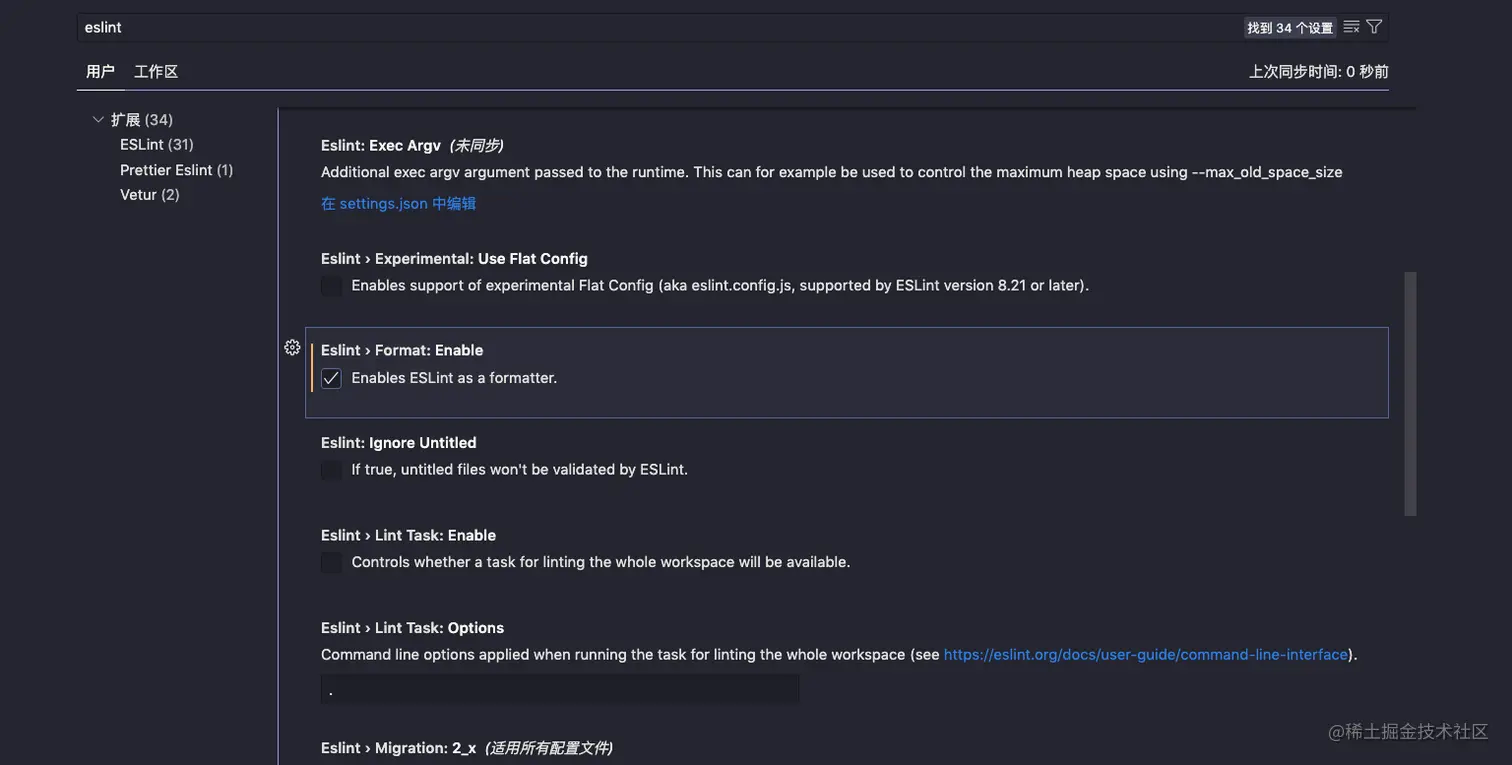Select Prettier Eslint (1) in the sidebar
1512x765 pixels.
(176, 167)
